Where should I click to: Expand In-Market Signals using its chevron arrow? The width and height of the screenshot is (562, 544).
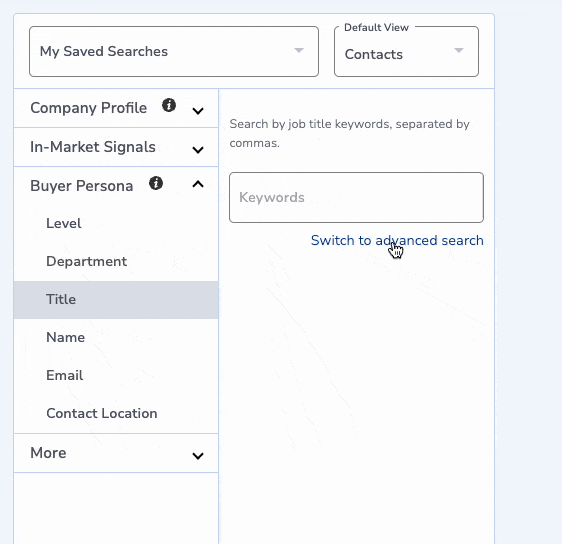198,149
